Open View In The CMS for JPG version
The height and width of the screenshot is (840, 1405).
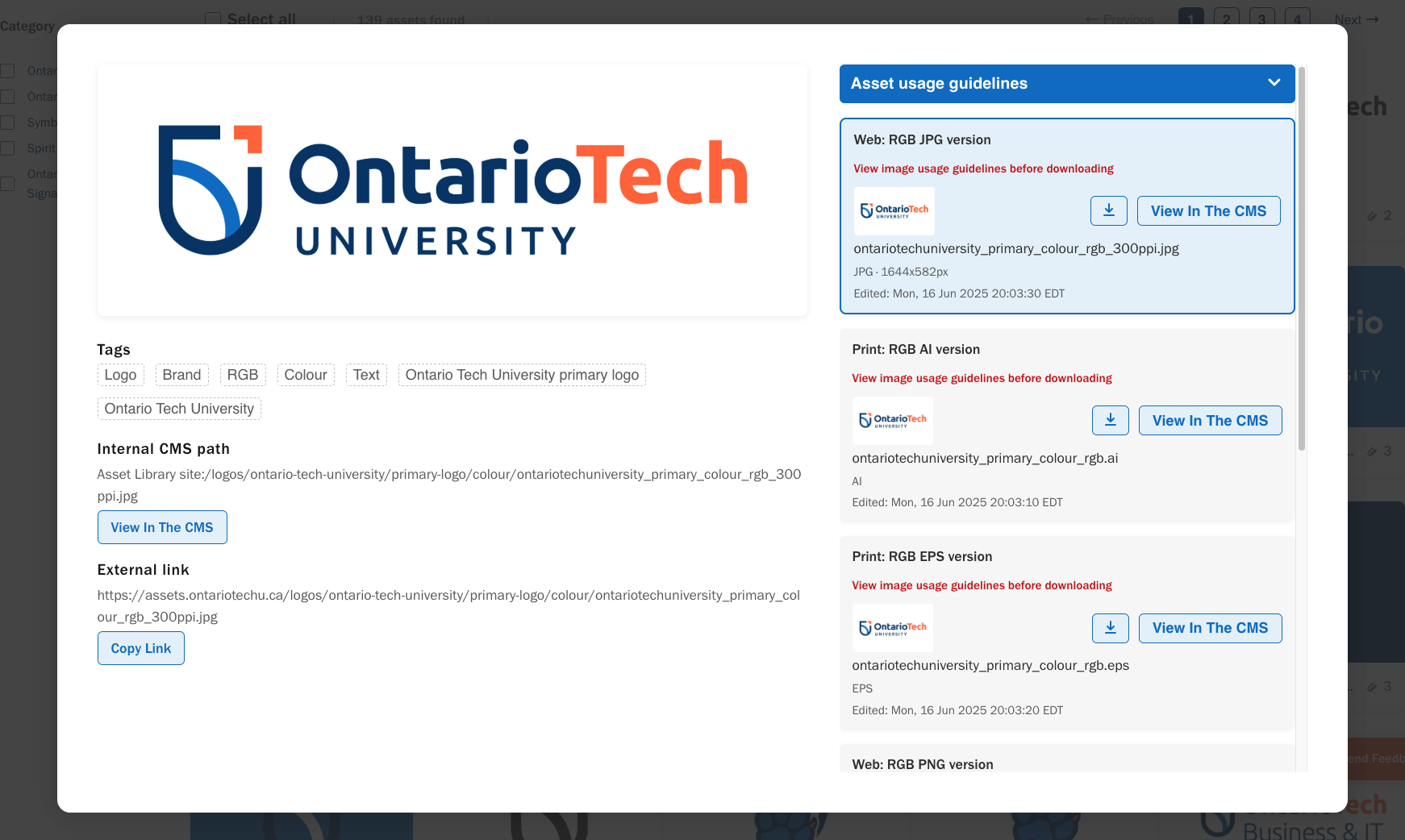click(x=1209, y=210)
